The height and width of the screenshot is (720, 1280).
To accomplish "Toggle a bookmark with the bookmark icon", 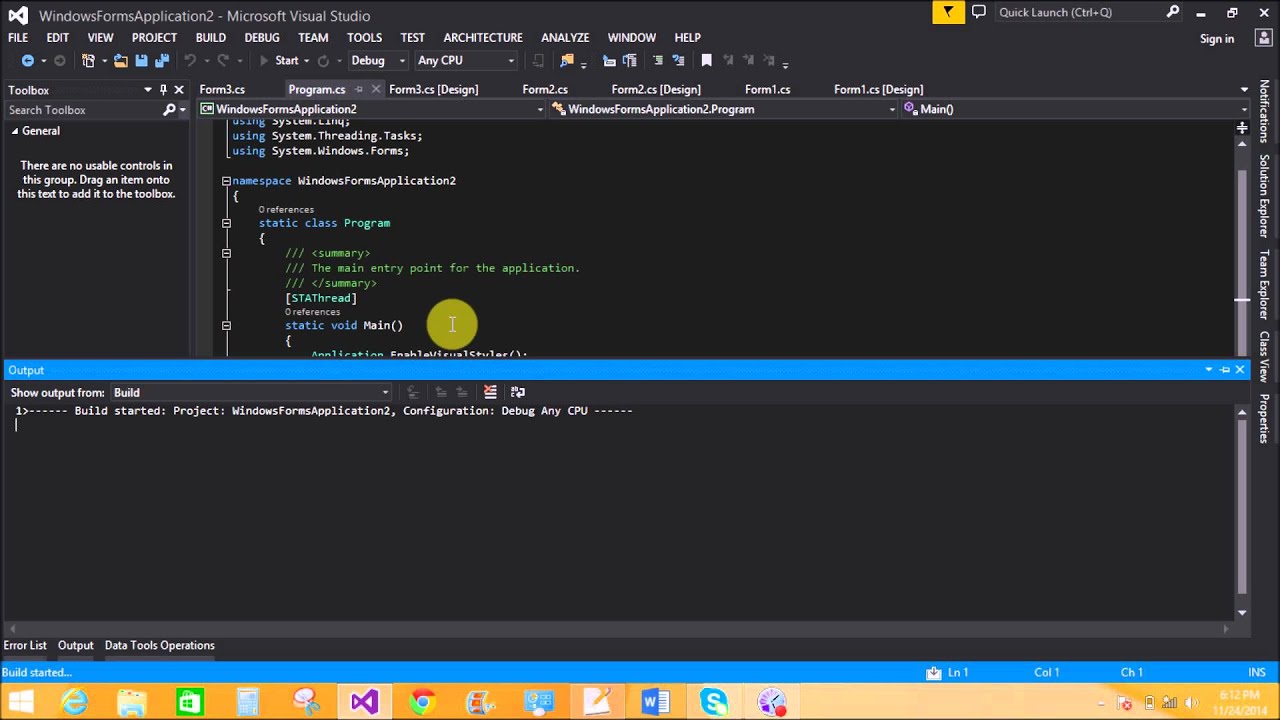I will (x=706, y=61).
